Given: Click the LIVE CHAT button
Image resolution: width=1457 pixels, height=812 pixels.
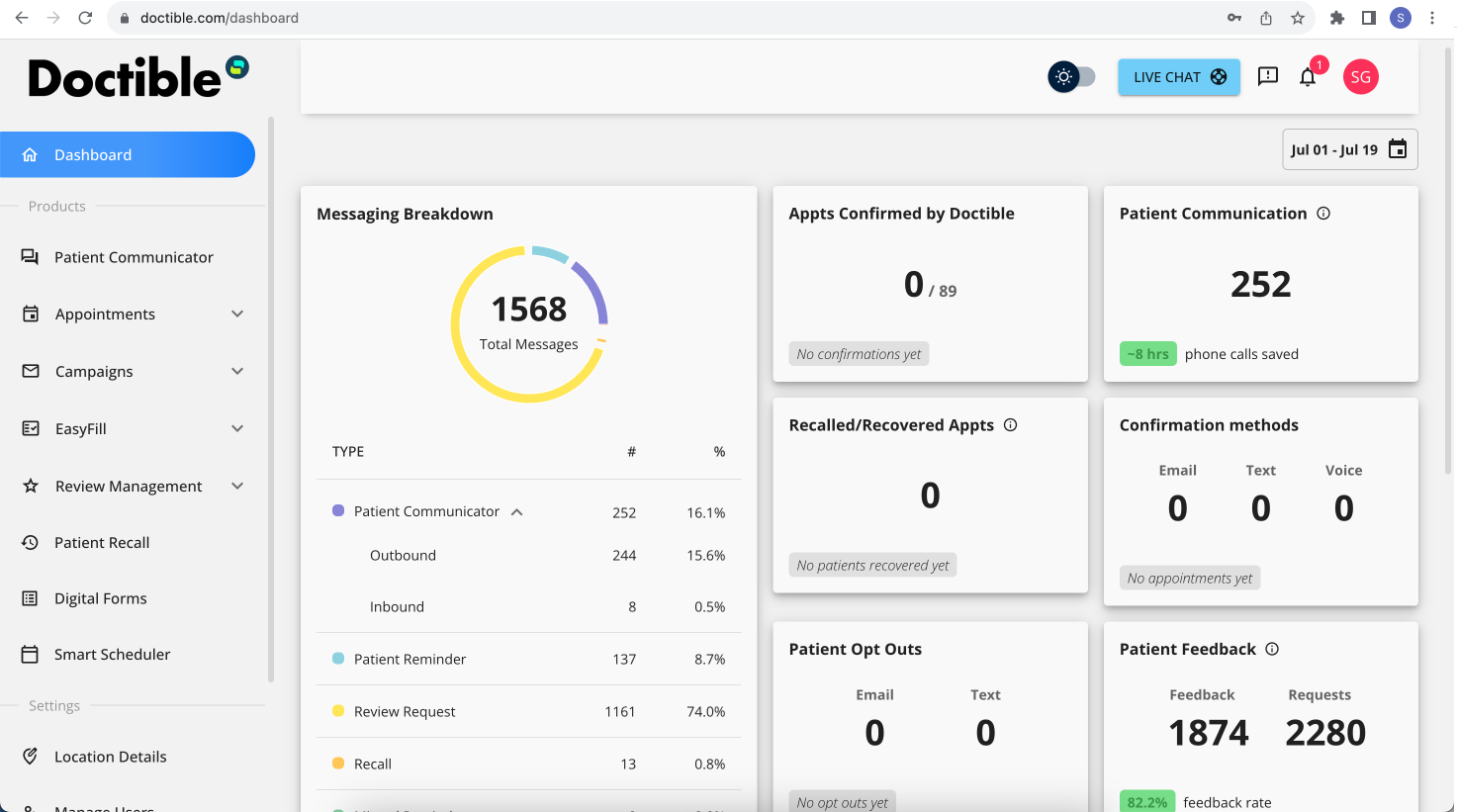Looking at the screenshot, I should coord(1178,76).
